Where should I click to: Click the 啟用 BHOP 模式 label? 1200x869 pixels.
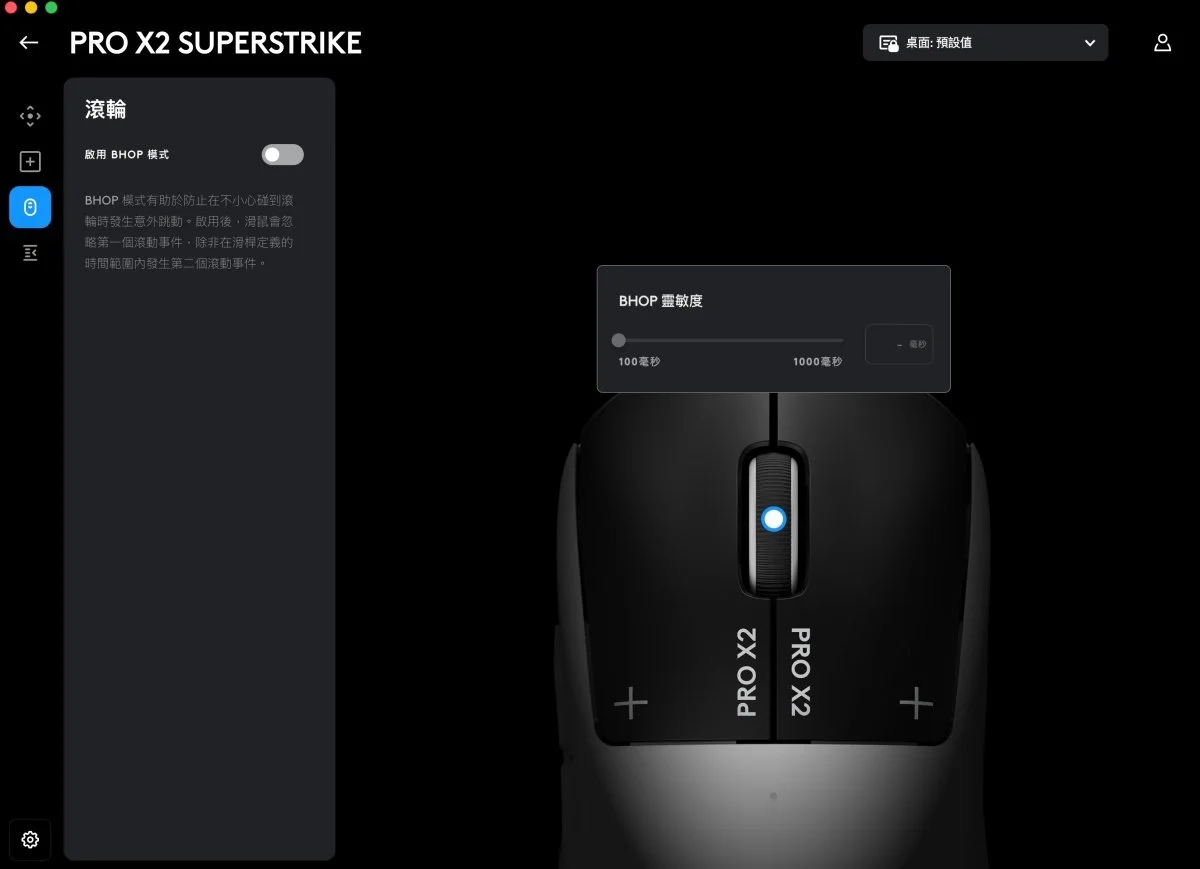pos(127,155)
